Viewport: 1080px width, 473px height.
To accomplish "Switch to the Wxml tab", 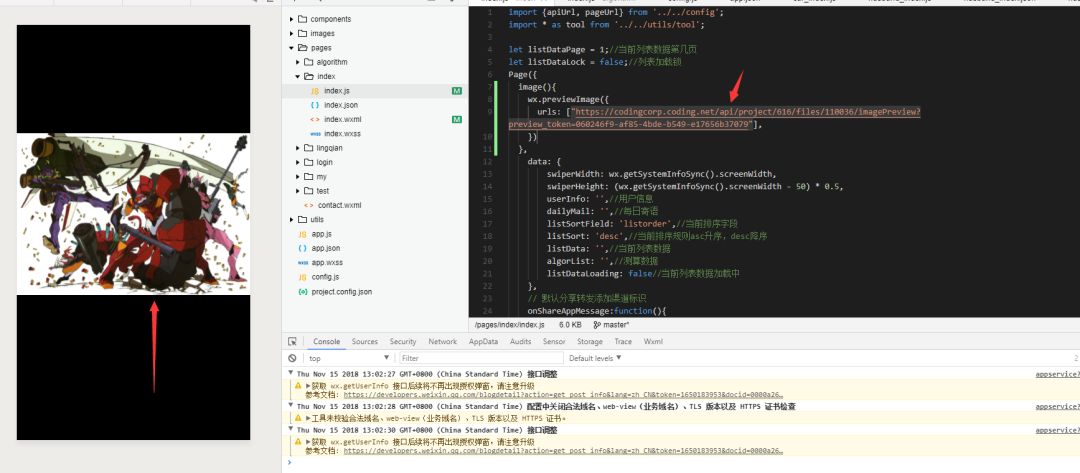I will (653, 341).
